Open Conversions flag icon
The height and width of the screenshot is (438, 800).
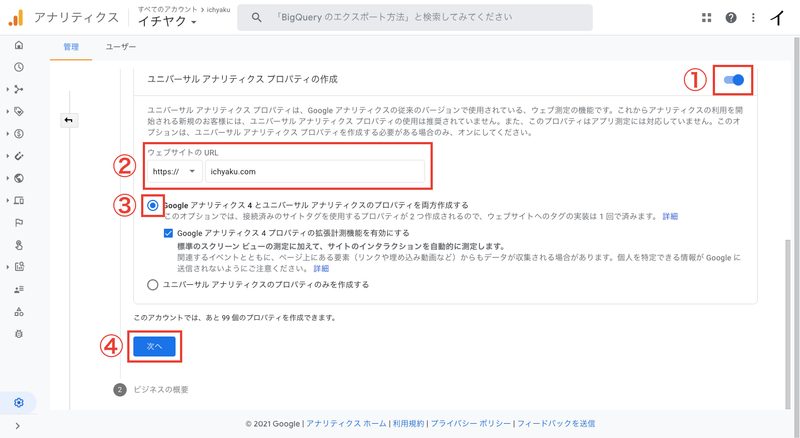click(x=19, y=223)
